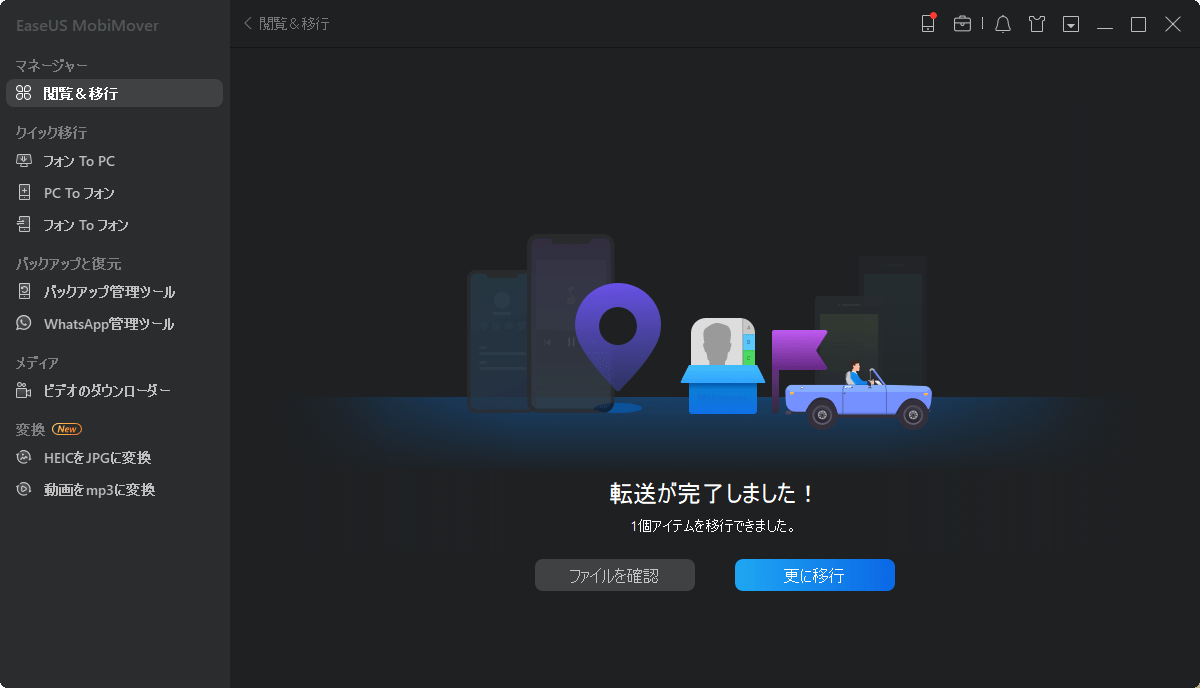Go back using the chevron beside 閲覧＆移行
This screenshot has height=688, width=1200.
247,23
